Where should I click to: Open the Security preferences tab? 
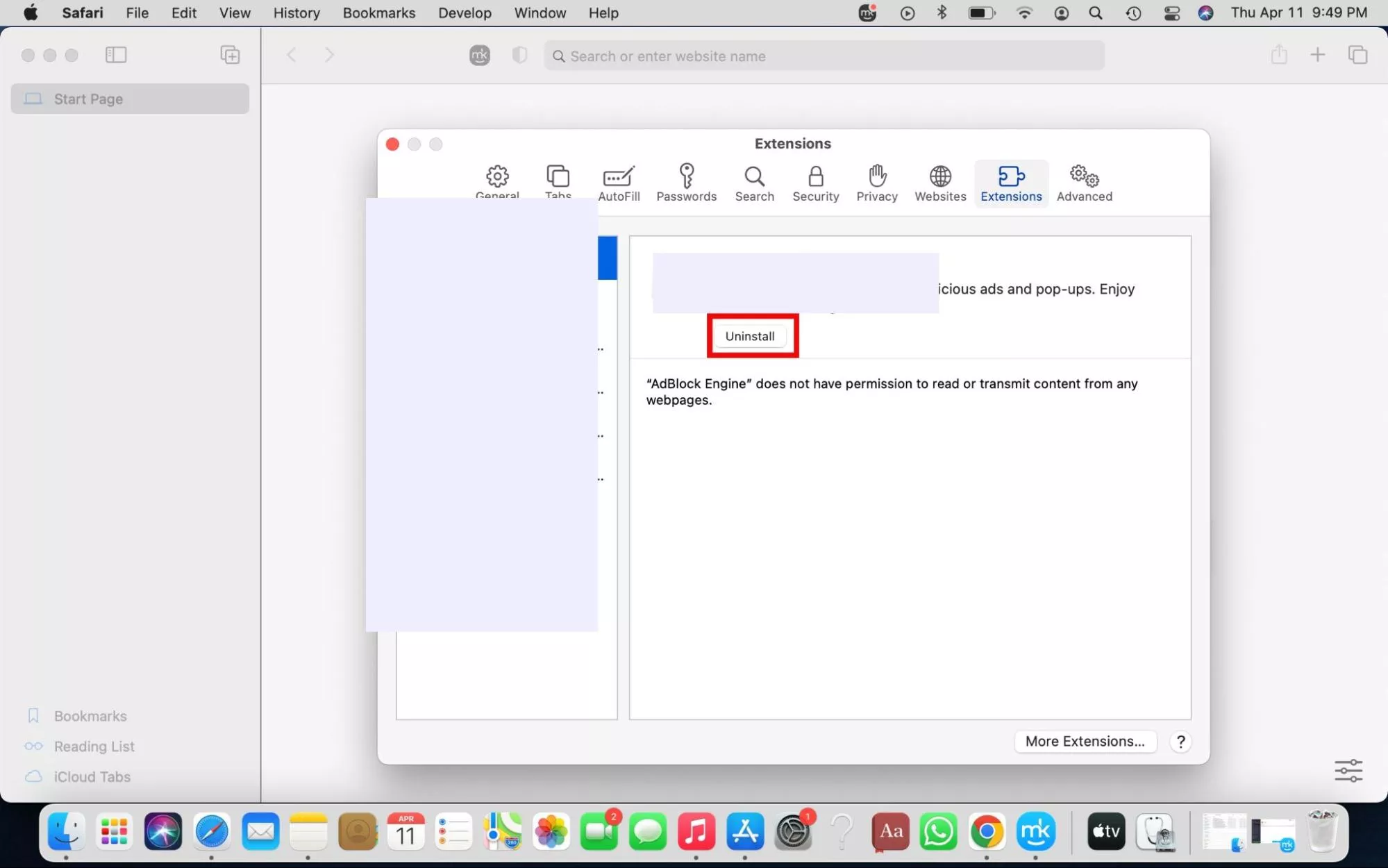(815, 183)
